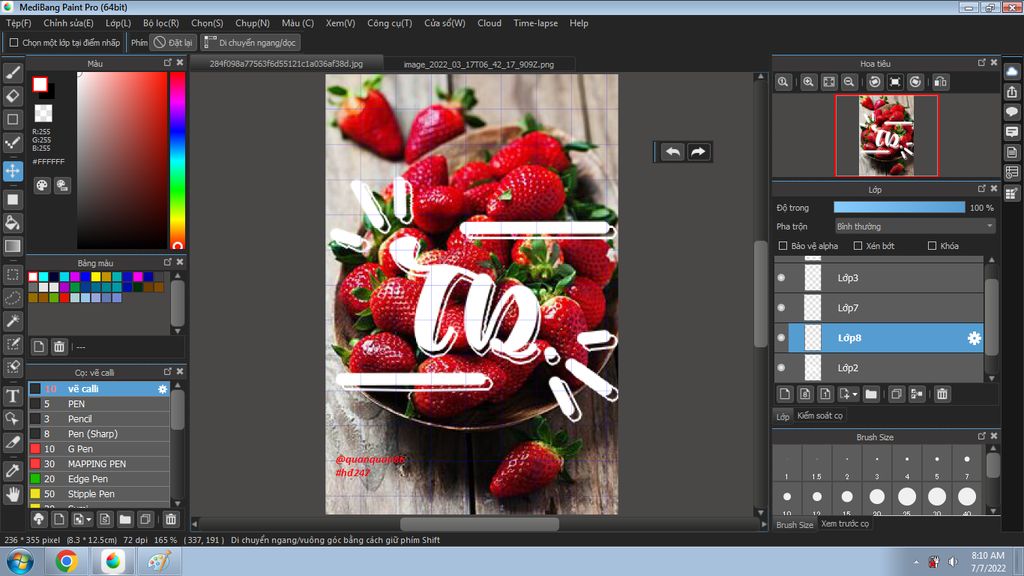The image size is (1024, 576).
Task: Add a layer folder in layer panel
Action: [871, 394]
